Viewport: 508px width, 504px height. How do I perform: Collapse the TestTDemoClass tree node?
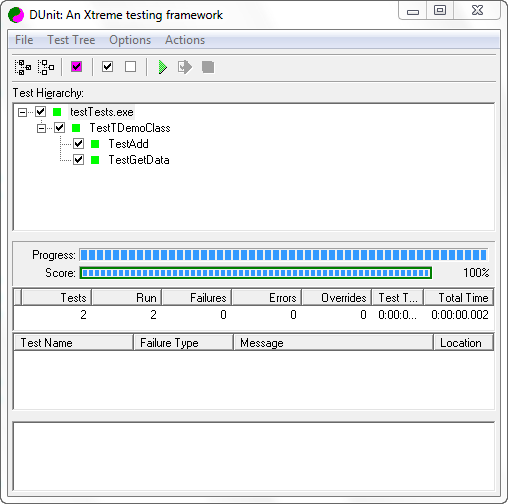[x=41, y=128]
